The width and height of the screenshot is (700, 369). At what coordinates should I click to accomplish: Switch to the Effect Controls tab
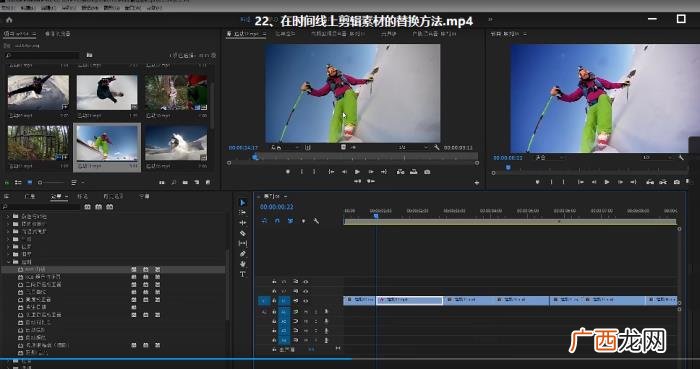[x=285, y=33]
